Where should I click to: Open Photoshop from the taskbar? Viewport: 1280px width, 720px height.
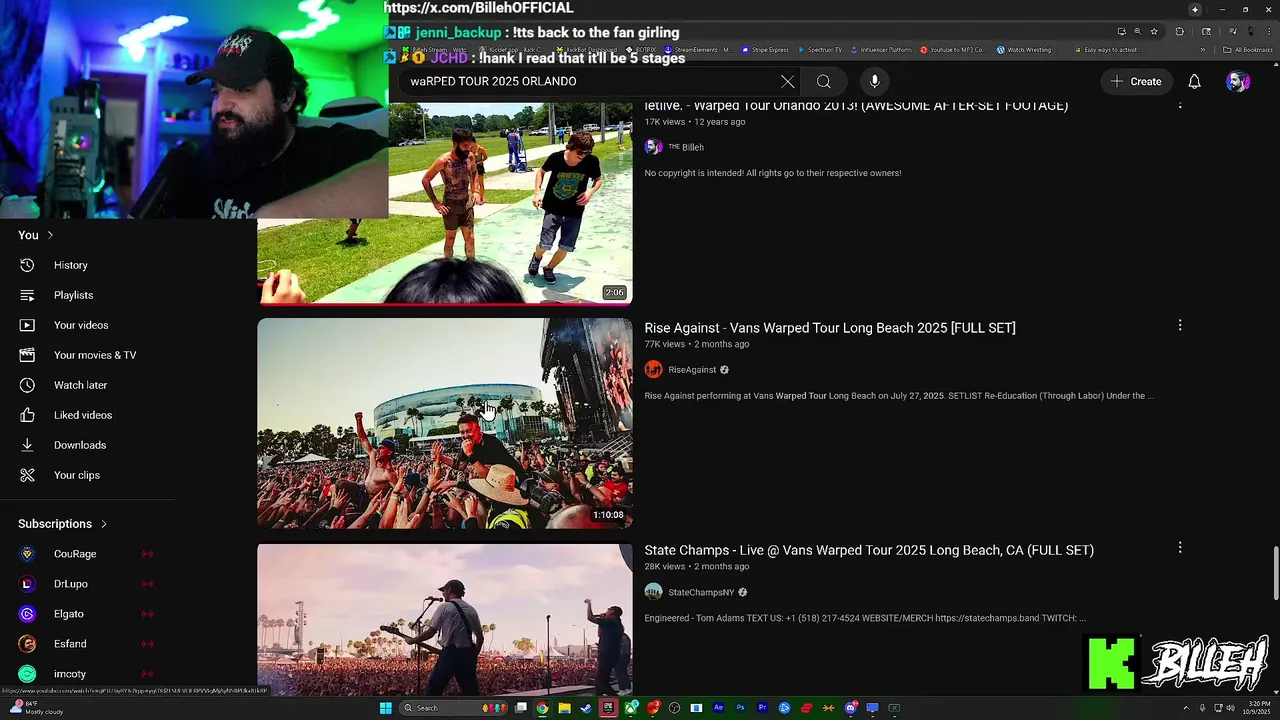point(740,708)
